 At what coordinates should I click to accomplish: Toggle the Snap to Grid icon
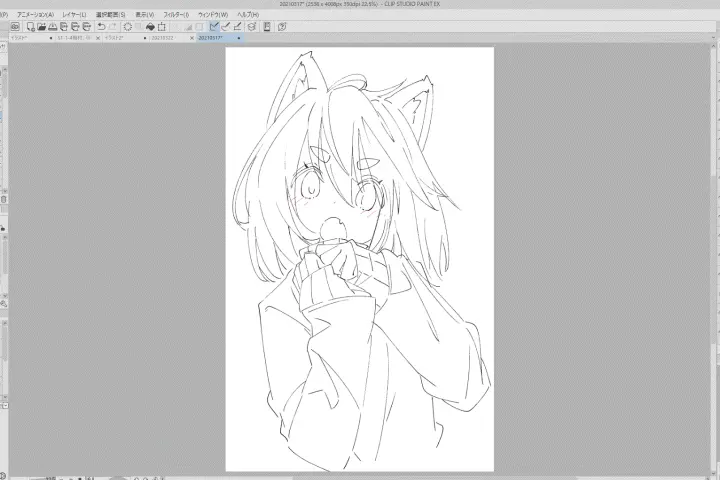click(x=240, y=27)
